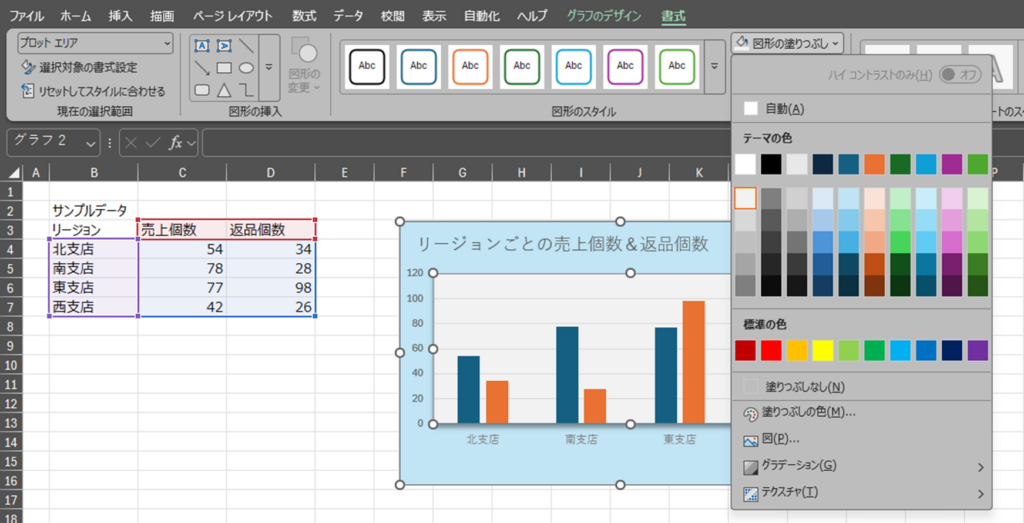
Task: Click cell C5 containing 78
Action: click(x=181, y=269)
